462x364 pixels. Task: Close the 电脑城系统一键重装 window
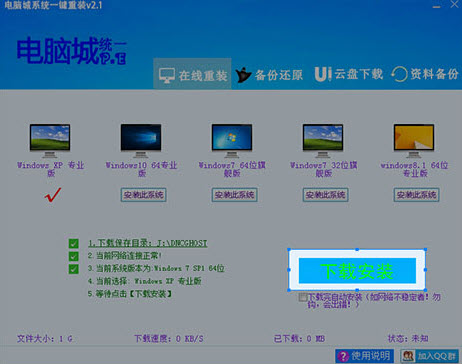[x=454, y=4]
